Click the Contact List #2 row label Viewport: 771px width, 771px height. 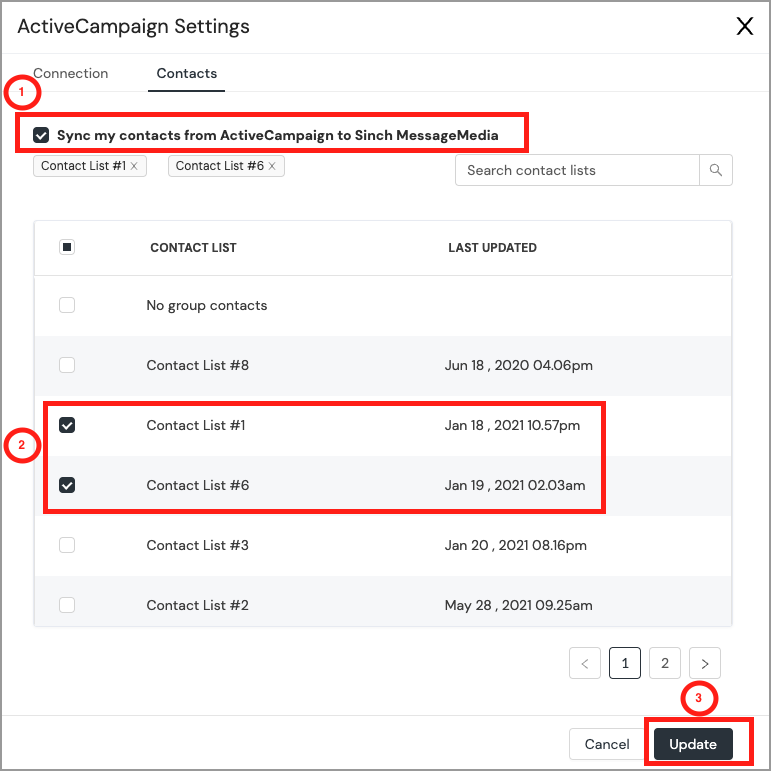[198, 605]
